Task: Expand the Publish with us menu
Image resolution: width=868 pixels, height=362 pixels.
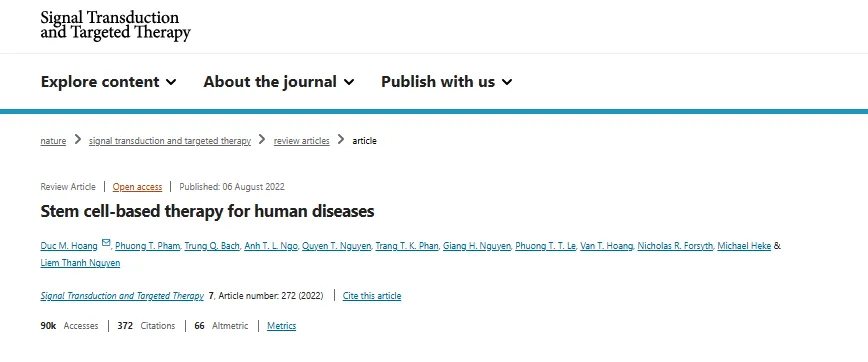Action: 447,82
